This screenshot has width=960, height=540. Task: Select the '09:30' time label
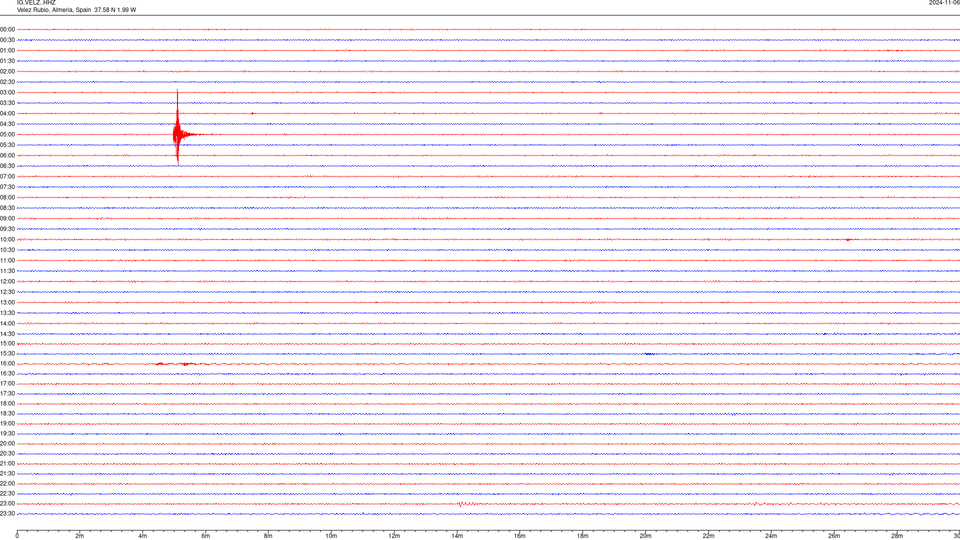[7, 229]
